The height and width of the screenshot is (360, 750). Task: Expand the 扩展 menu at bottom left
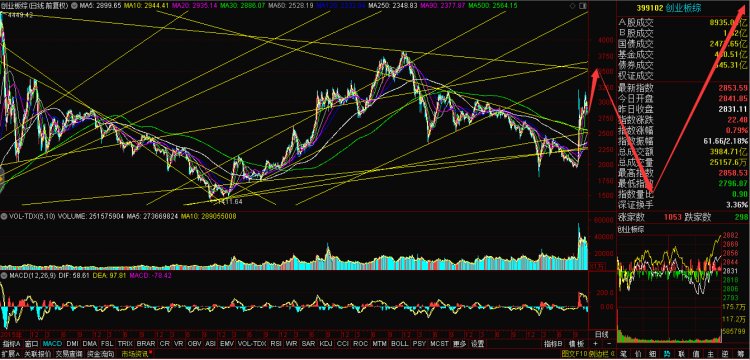(11, 354)
